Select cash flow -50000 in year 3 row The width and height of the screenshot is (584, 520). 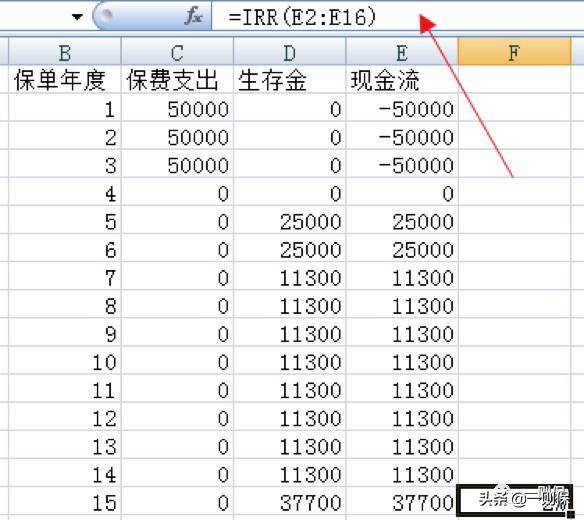click(x=402, y=164)
